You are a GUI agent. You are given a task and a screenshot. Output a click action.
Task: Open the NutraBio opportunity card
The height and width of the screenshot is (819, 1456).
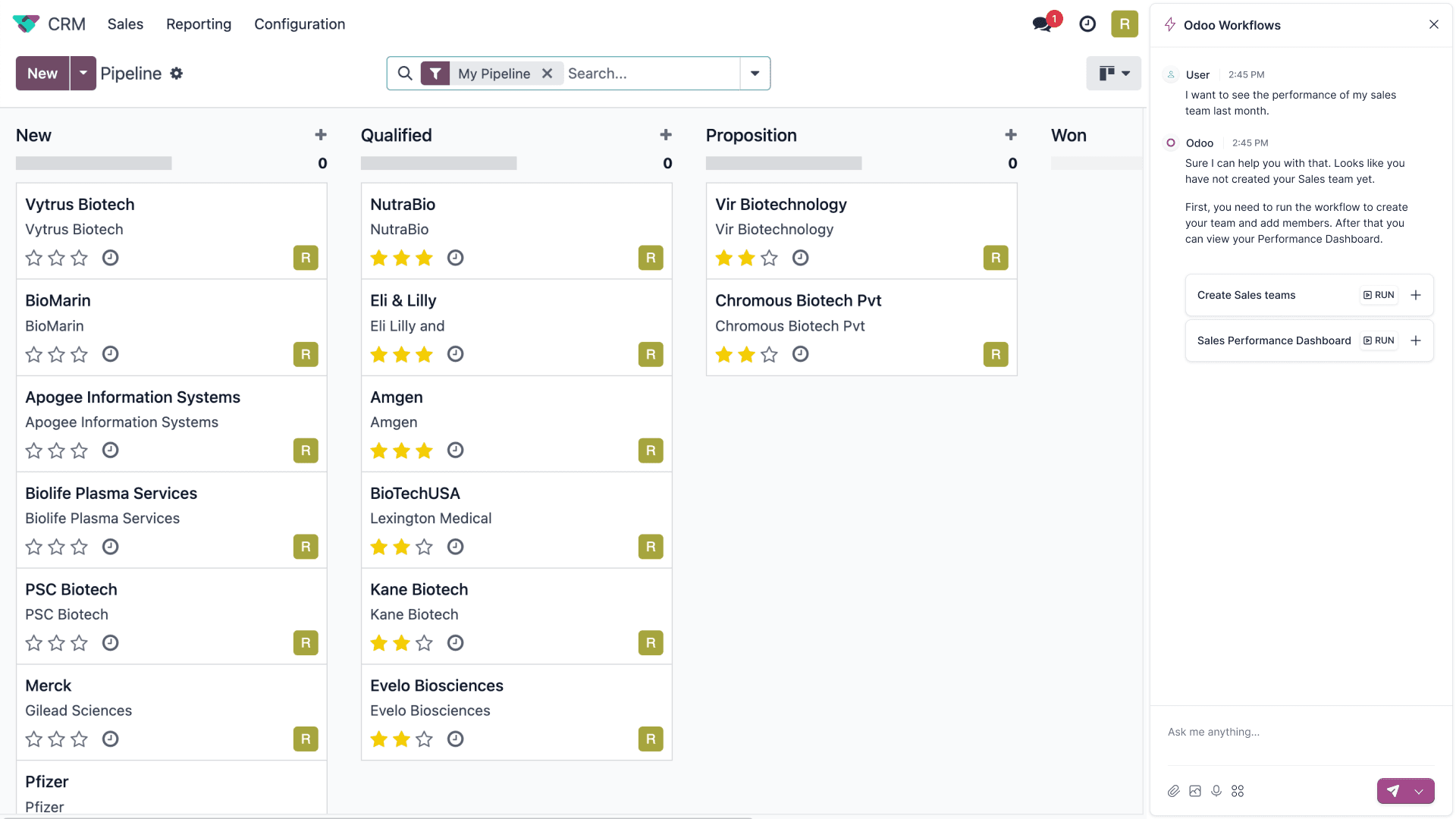tap(516, 231)
